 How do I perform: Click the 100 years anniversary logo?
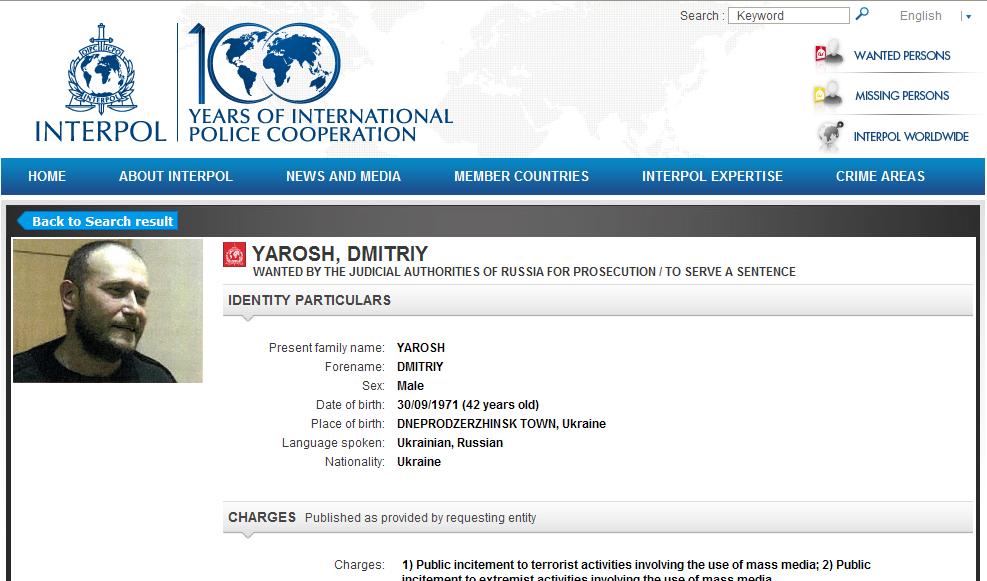[x=320, y=82]
